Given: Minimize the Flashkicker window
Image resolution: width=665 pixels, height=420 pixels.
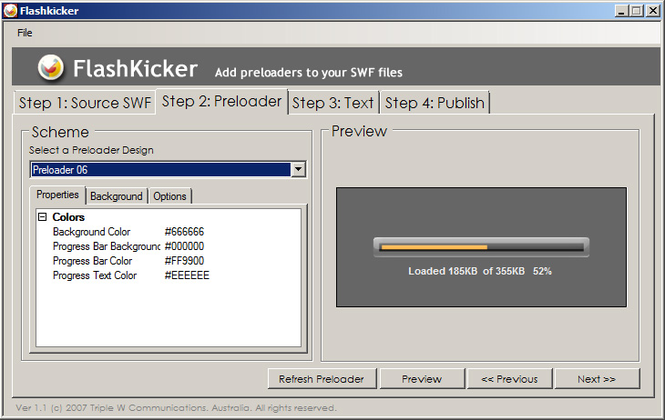Looking at the screenshot, I should 621,11.
